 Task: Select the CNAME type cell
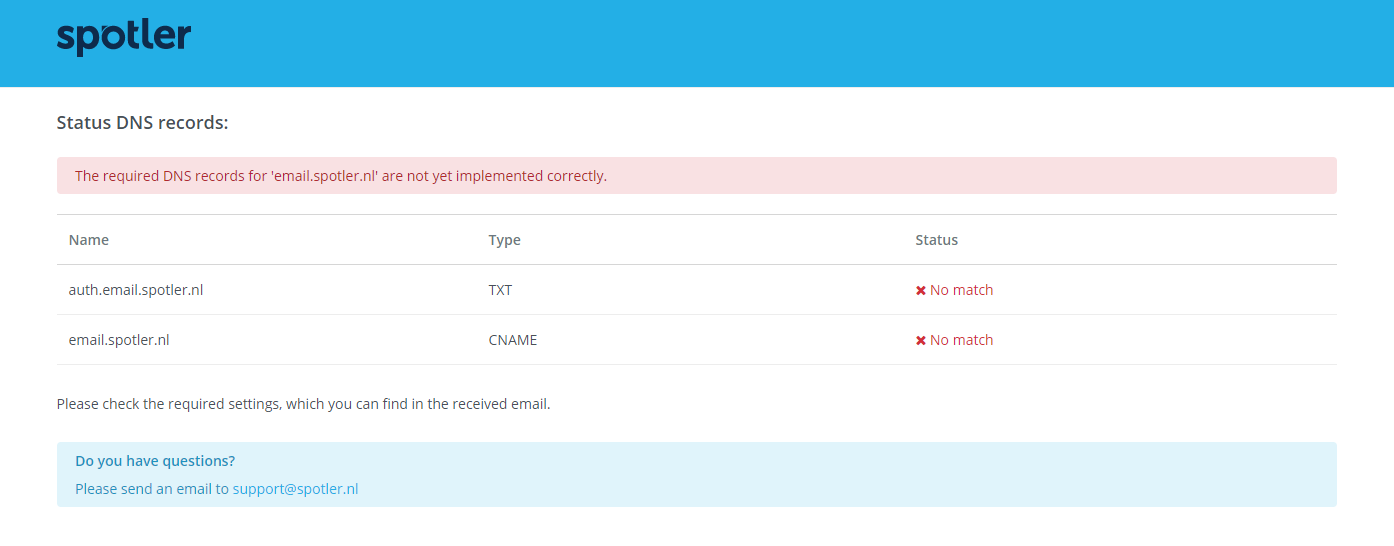point(513,340)
